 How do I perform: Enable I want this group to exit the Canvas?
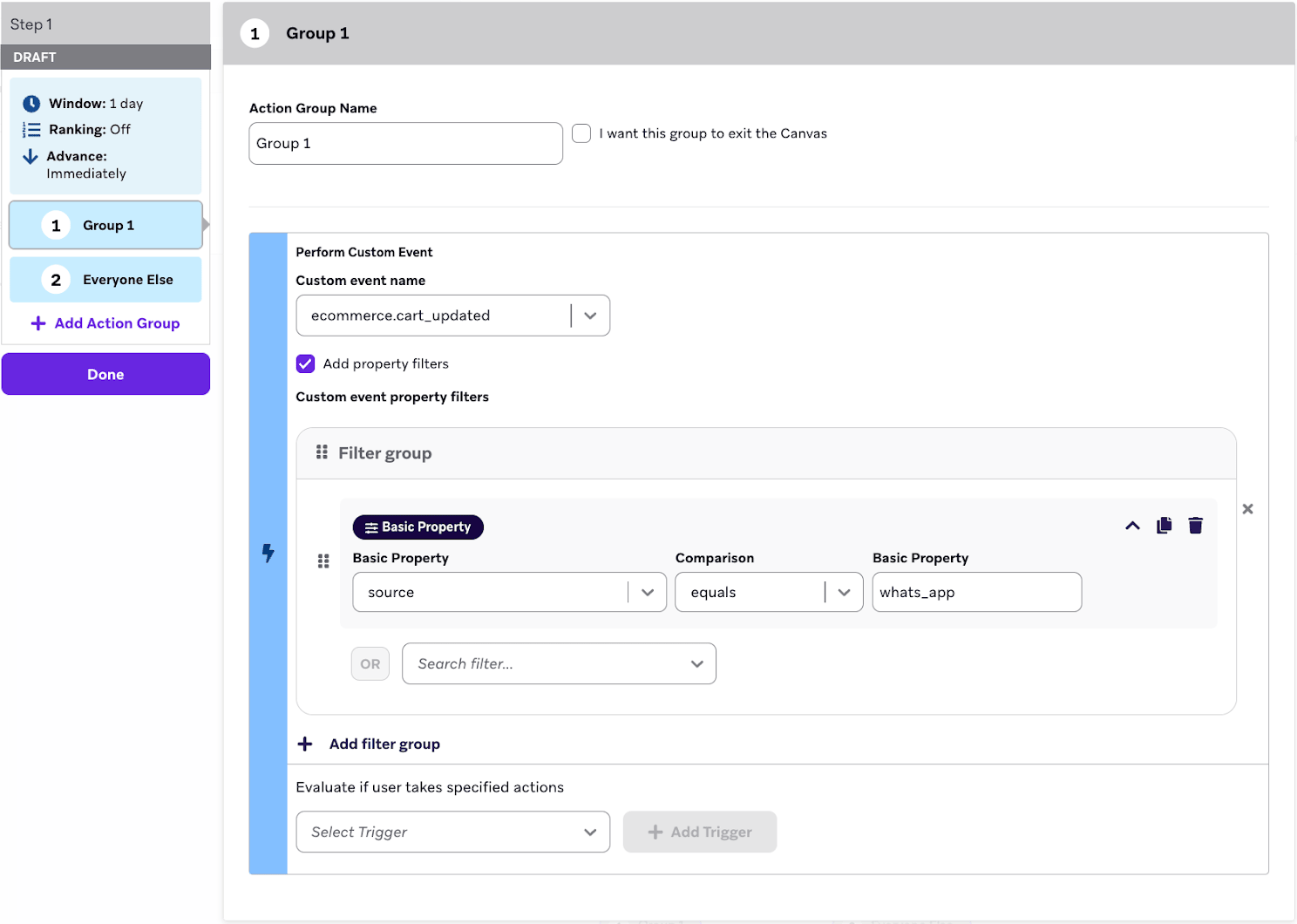[x=581, y=132]
